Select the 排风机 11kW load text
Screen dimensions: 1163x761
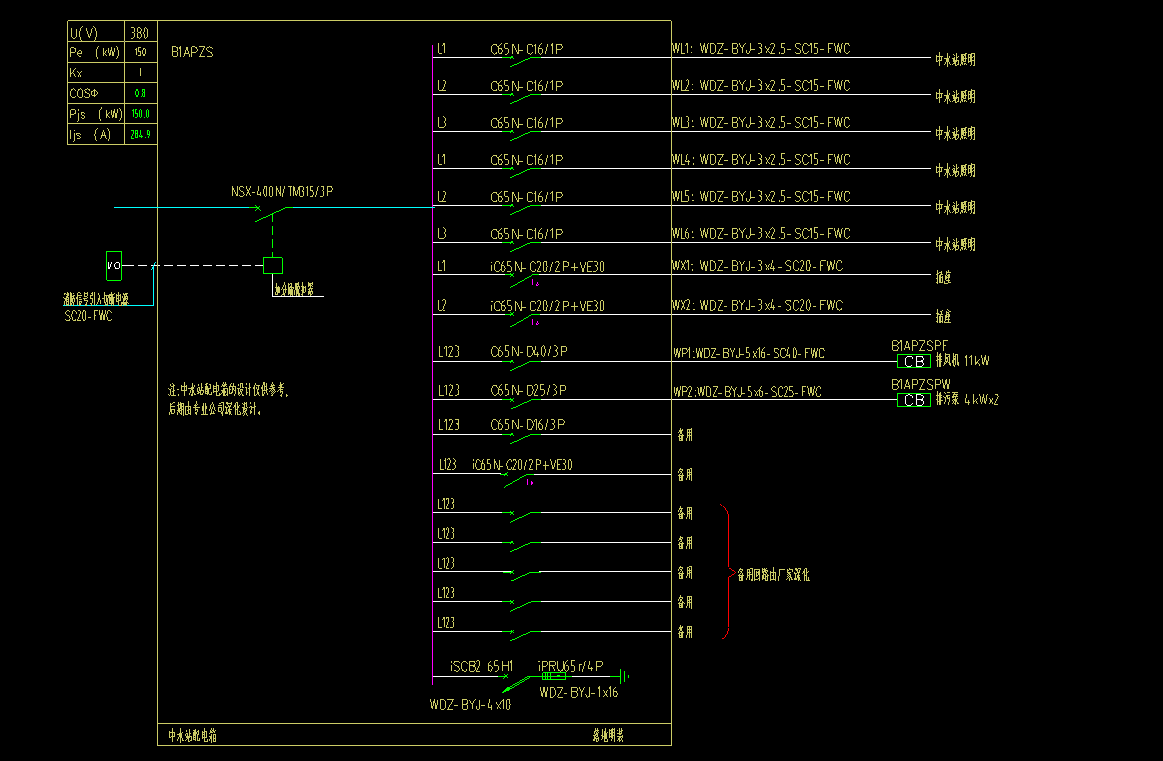coord(963,360)
